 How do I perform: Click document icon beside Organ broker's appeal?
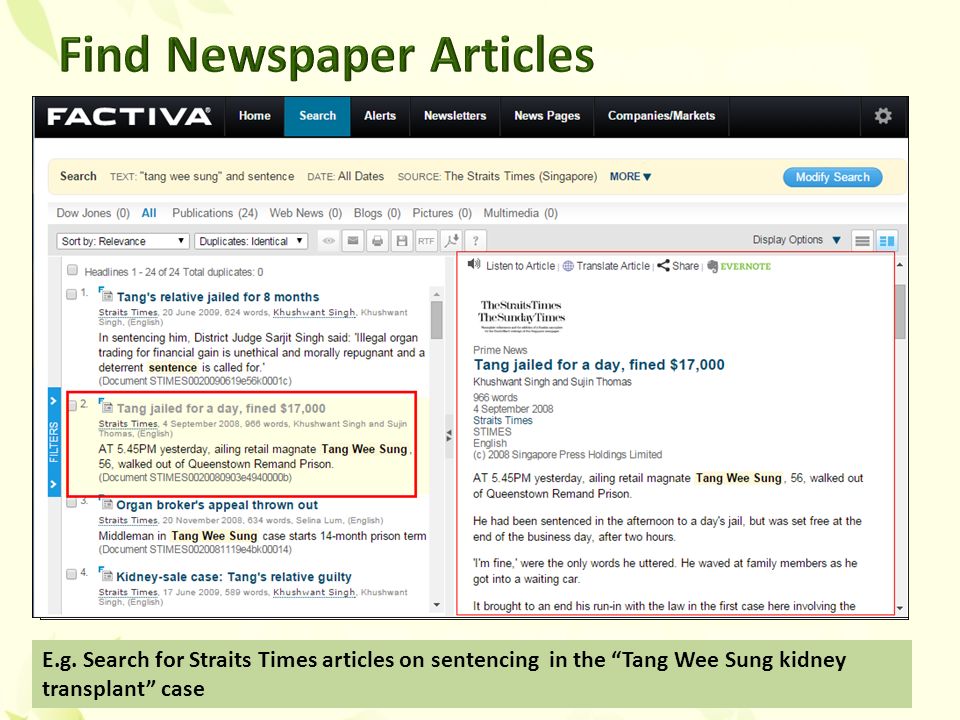tap(107, 504)
